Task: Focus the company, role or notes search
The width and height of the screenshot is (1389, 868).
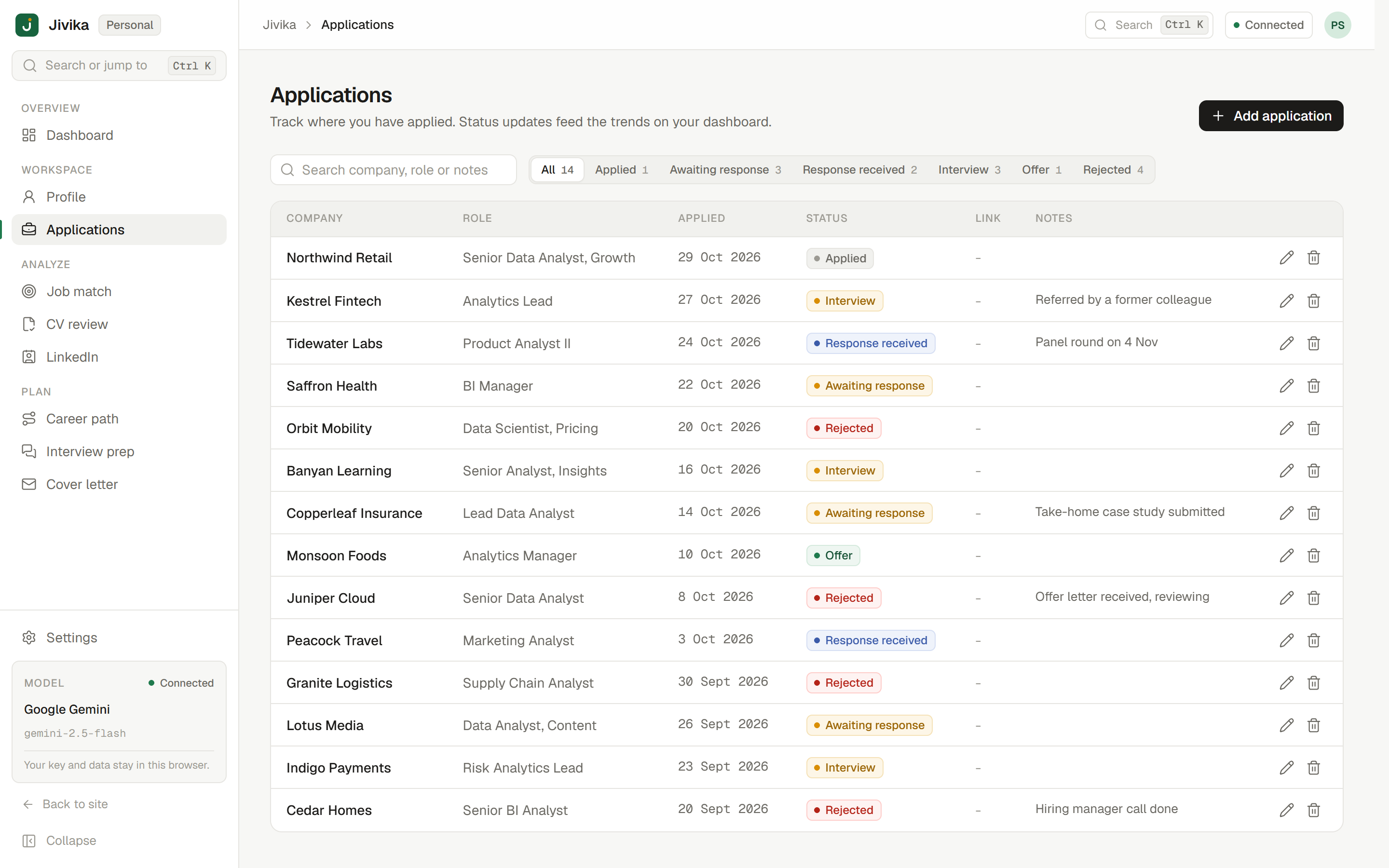Action: pos(393,170)
